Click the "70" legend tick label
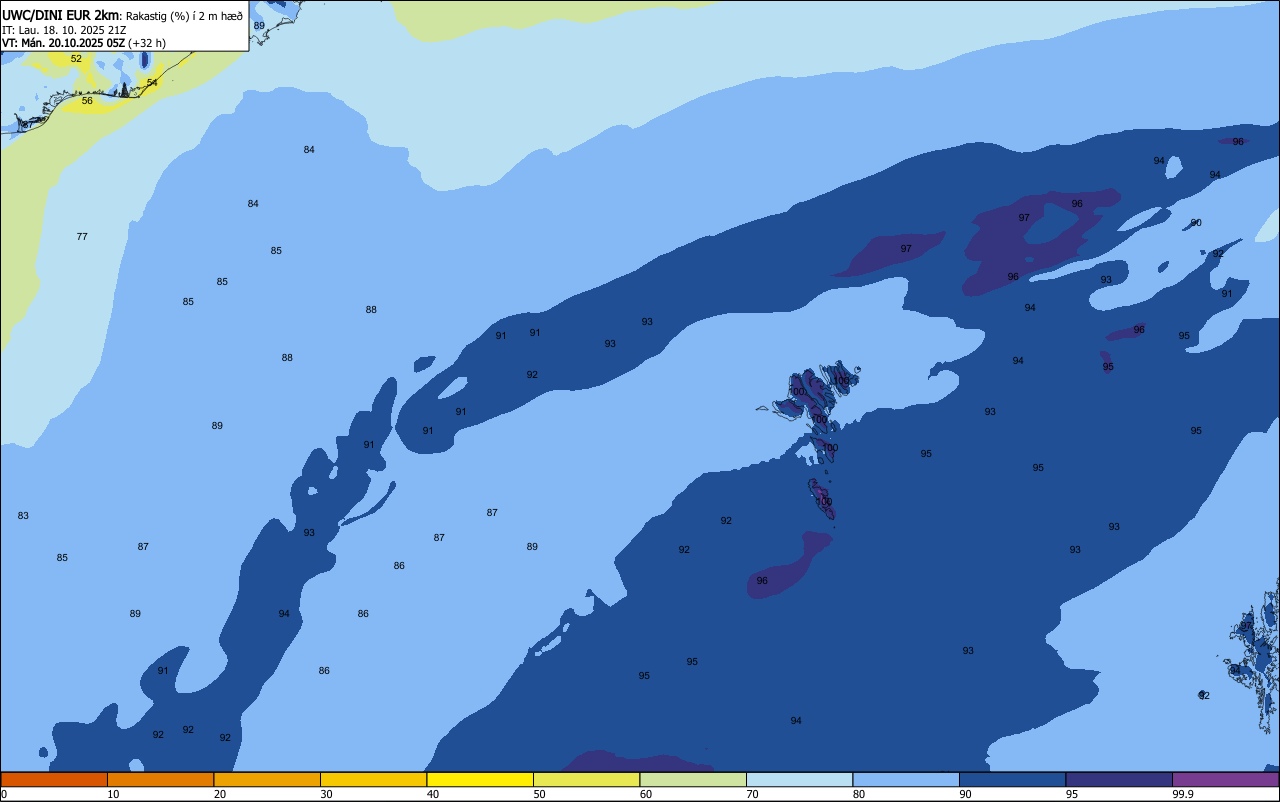Viewport: 1280px width, 802px height. click(753, 794)
